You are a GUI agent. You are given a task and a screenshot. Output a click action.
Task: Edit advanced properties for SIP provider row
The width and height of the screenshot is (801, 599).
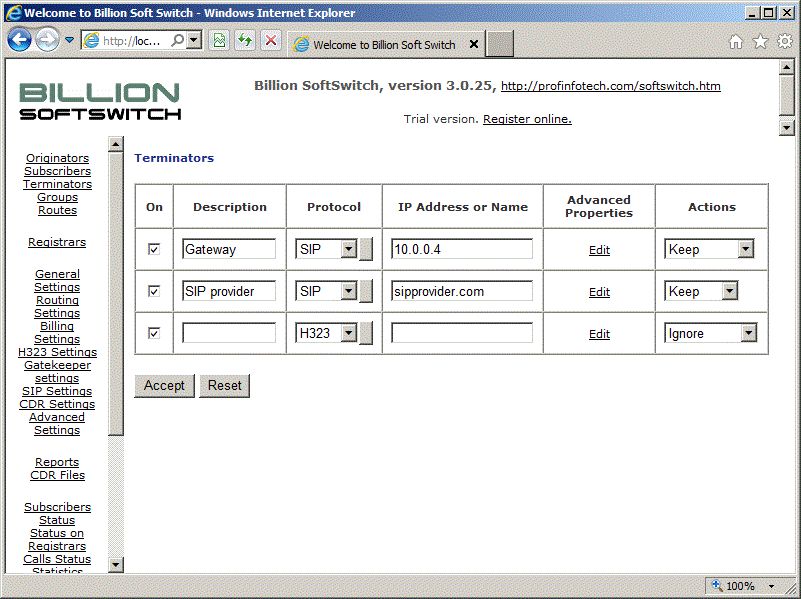tap(599, 292)
